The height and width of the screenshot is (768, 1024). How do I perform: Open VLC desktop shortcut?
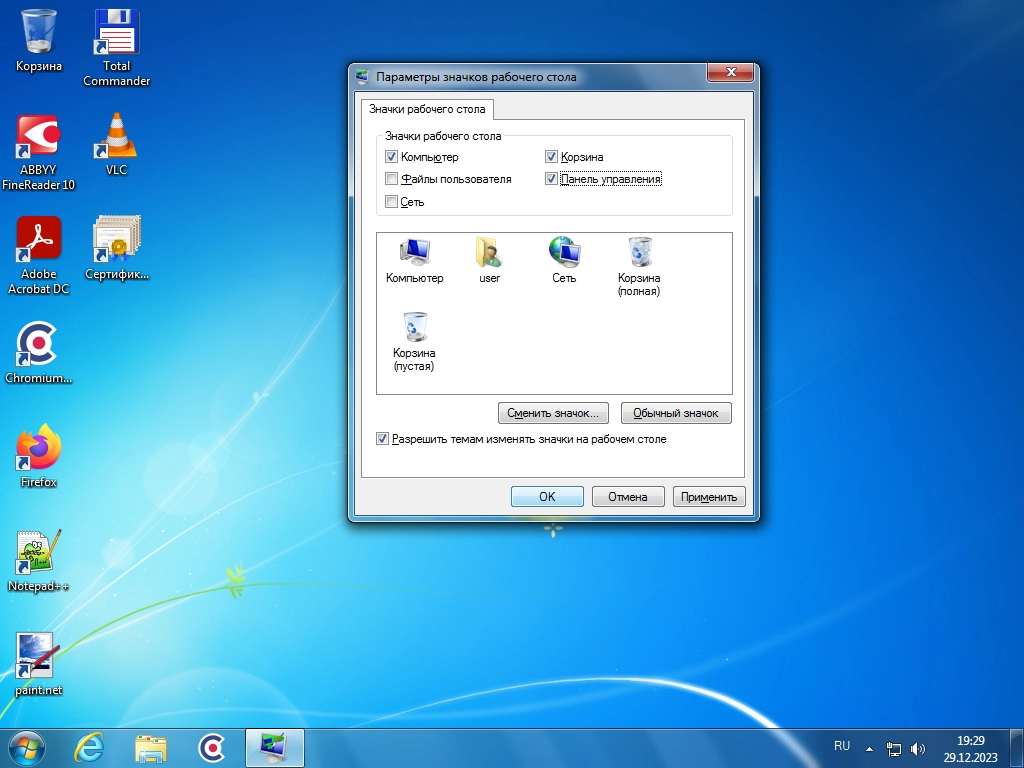tap(116, 144)
